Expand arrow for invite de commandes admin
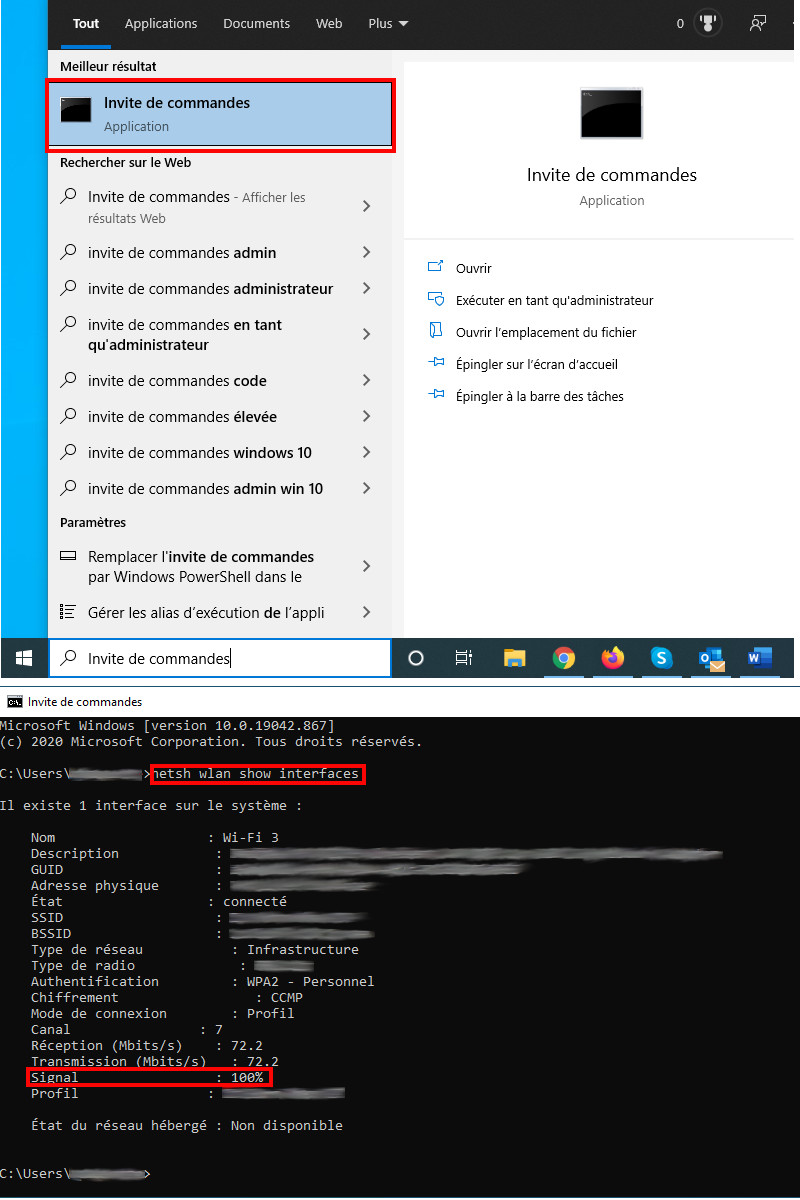 (366, 252)
